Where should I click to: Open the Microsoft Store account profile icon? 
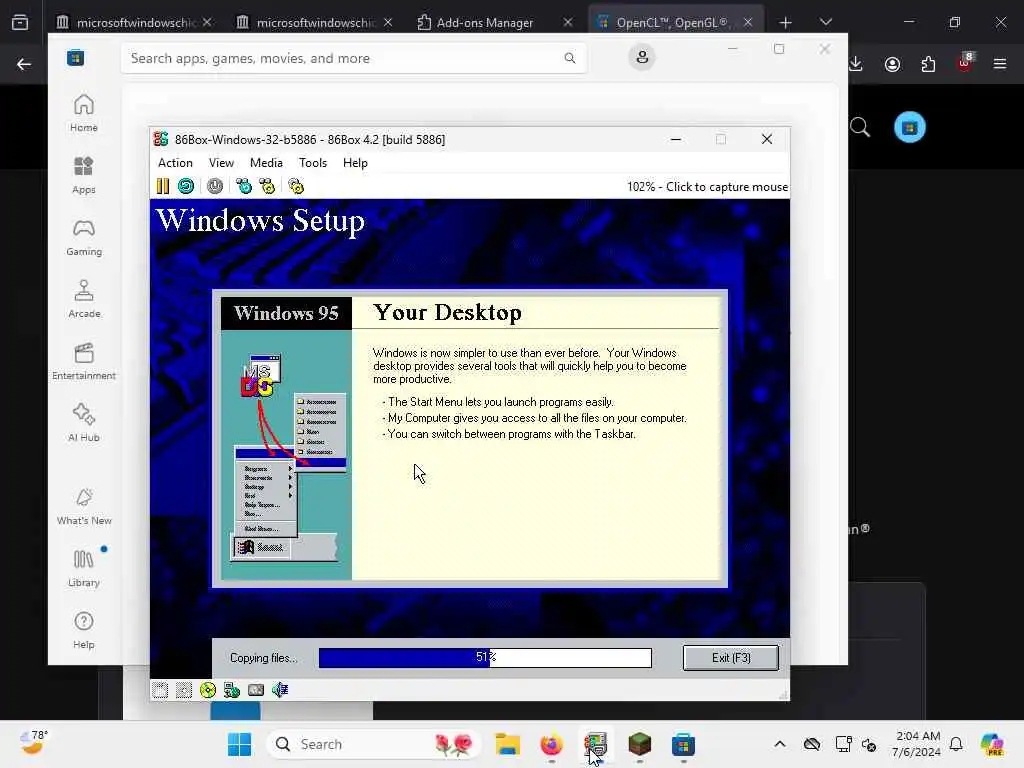642,57
